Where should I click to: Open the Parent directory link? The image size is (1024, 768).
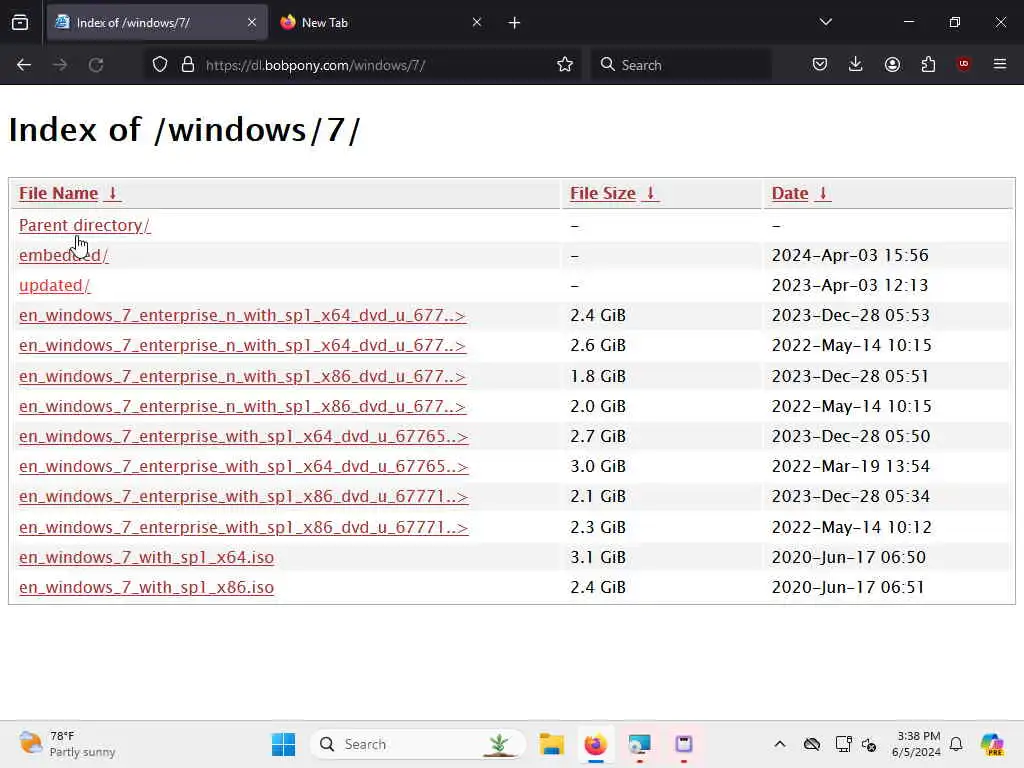[84, 225]
